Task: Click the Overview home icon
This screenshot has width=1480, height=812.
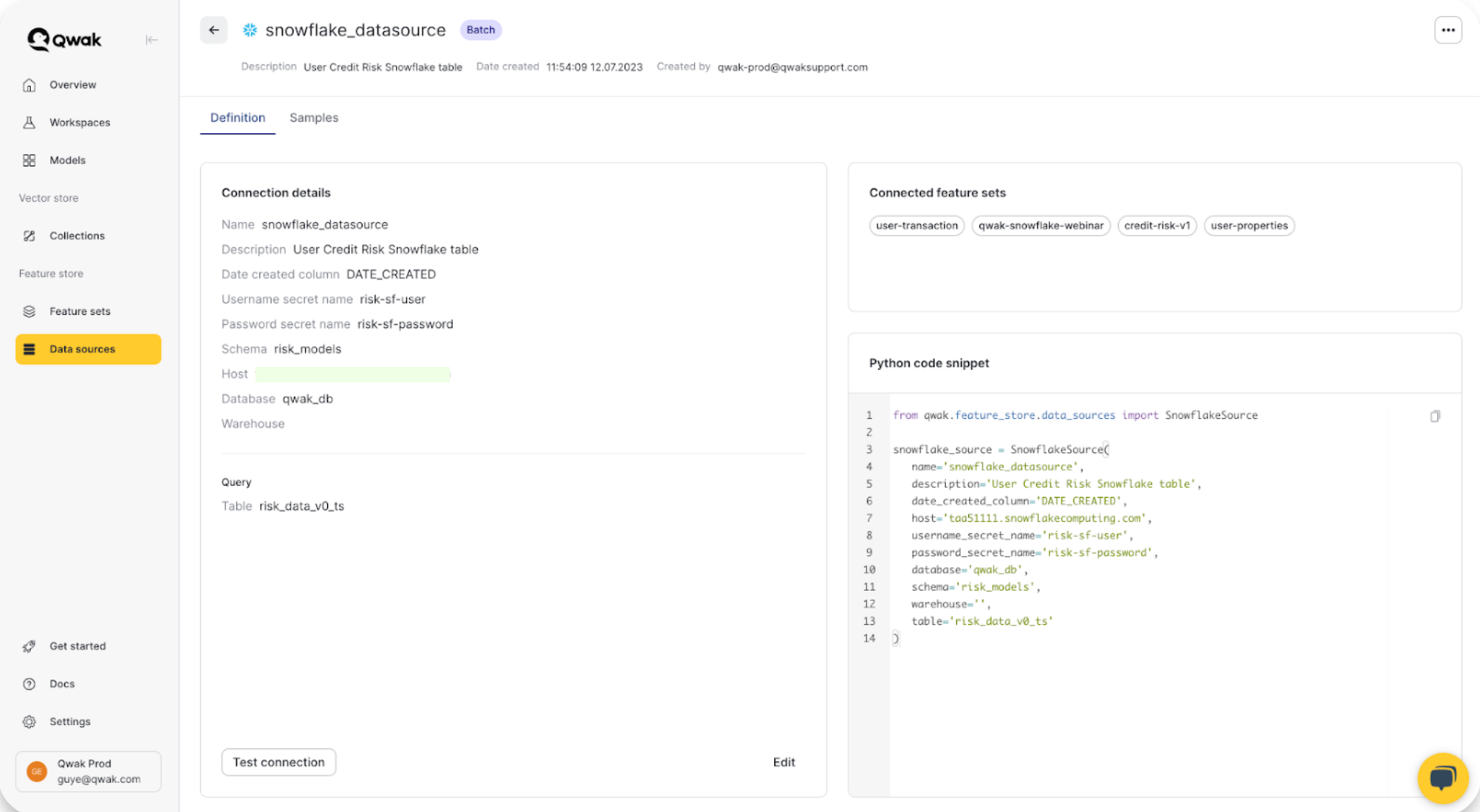Action: click(29, 85)
